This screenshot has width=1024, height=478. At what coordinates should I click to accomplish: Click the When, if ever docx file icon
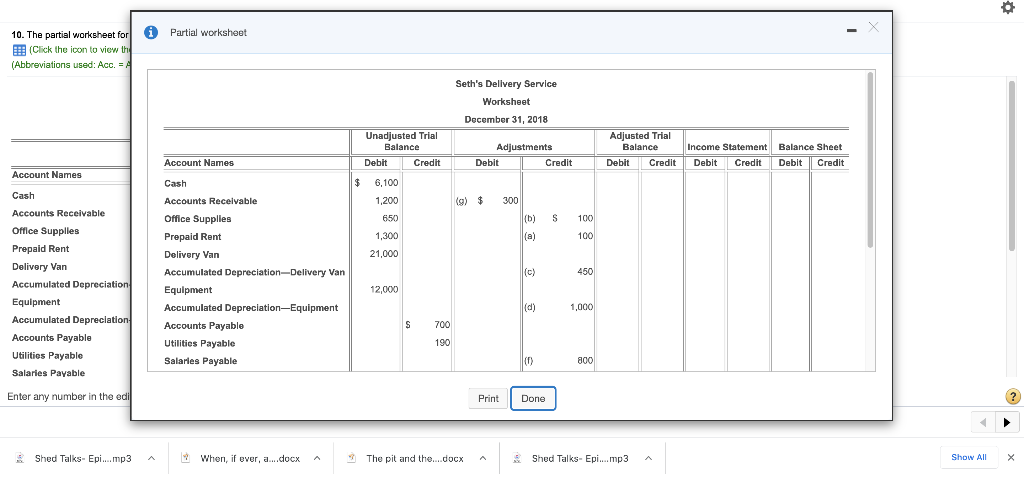[x=185, y=458]
